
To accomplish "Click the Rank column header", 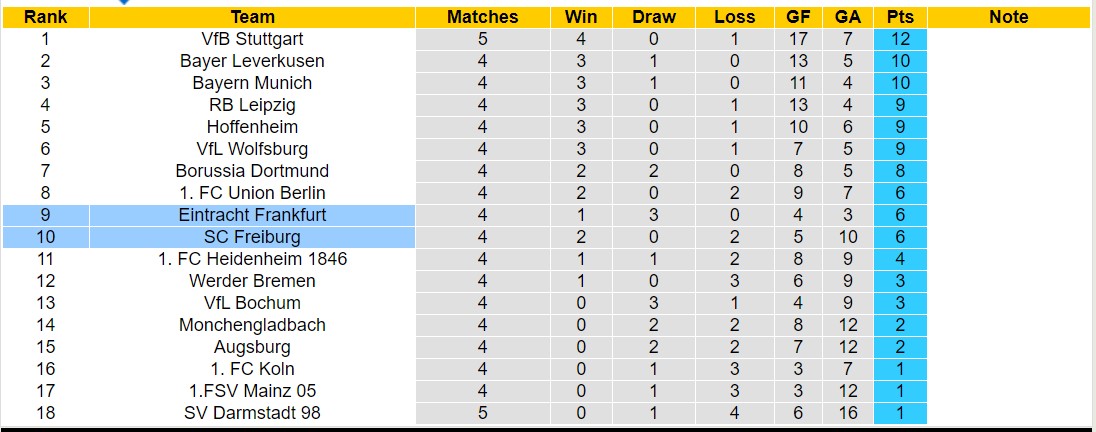I will 45,17.
